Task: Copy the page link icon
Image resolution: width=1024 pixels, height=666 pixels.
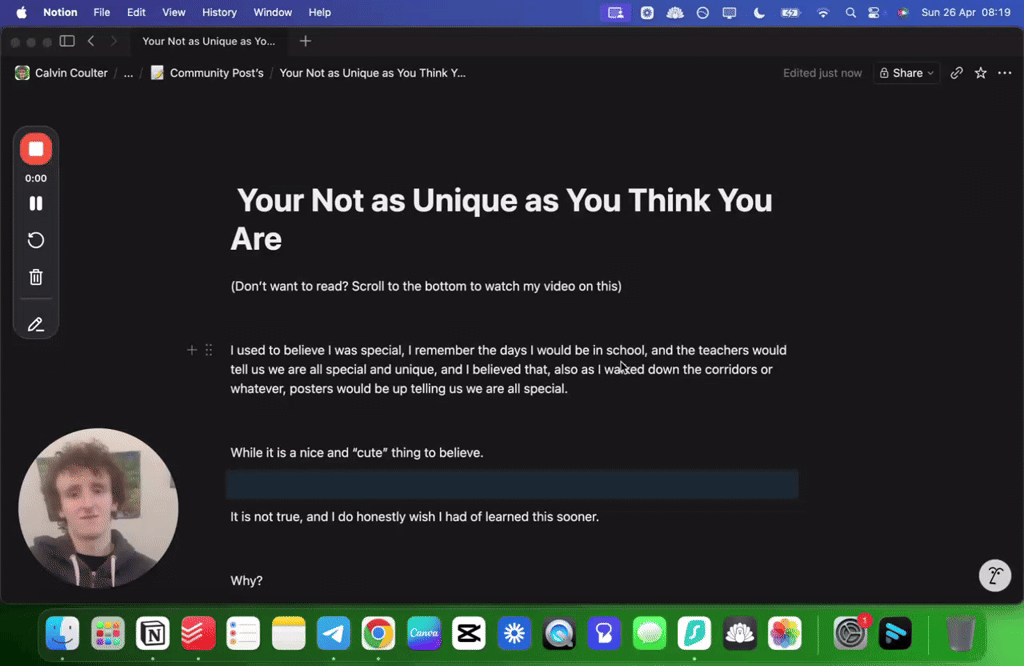Action: coord(956,73)
